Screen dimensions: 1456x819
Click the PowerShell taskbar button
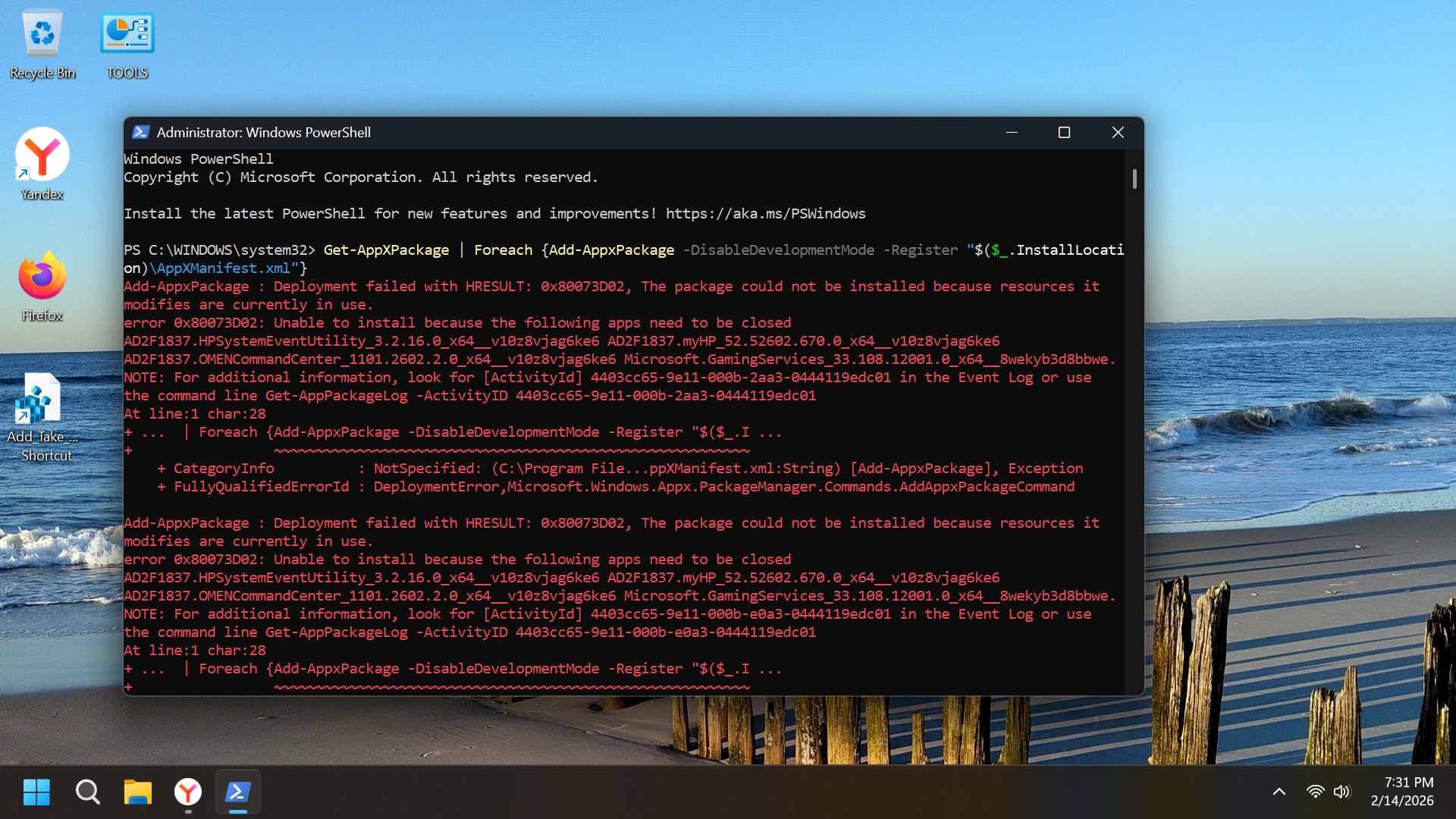[238, 792]
